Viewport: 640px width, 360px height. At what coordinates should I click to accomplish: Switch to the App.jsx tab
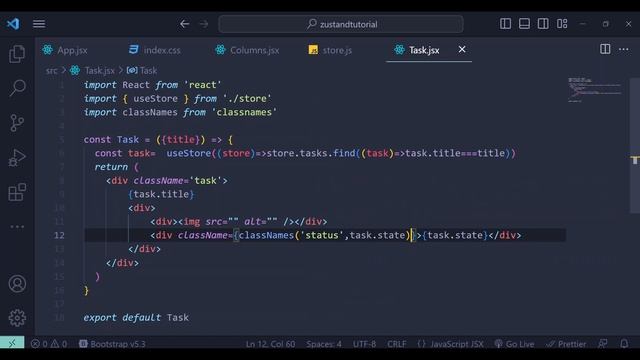(65, 50)
